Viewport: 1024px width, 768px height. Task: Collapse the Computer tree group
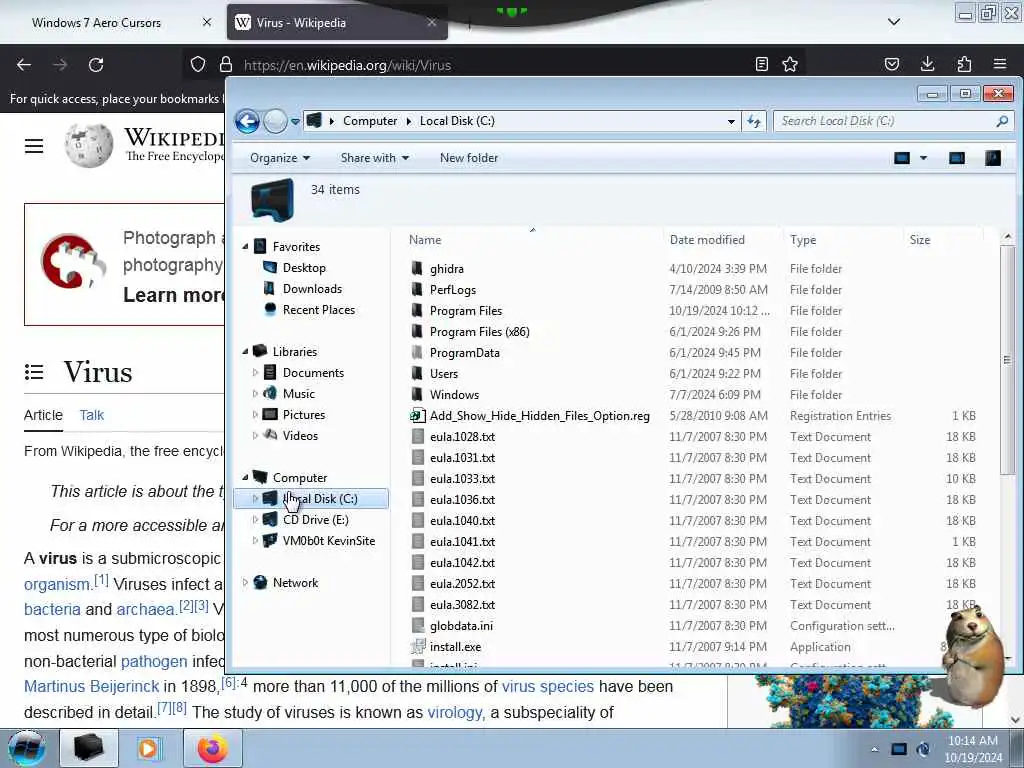(x=246, y=477)
